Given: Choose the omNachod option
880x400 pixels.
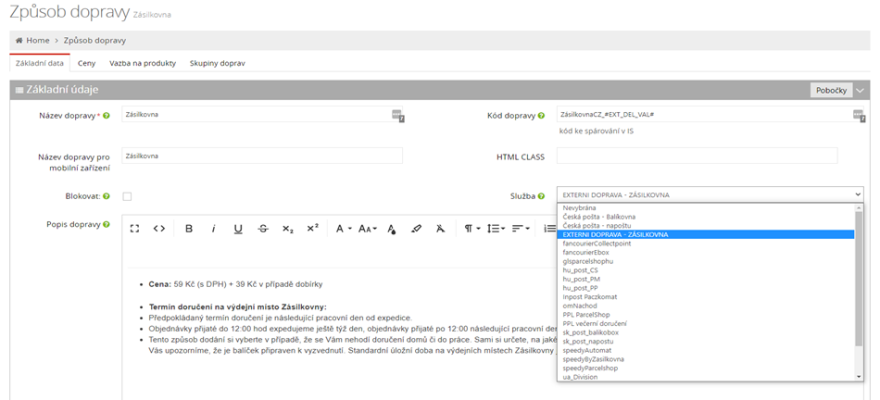Looking at the screenshot, I should pyautogui.click(x=706, y=306).
